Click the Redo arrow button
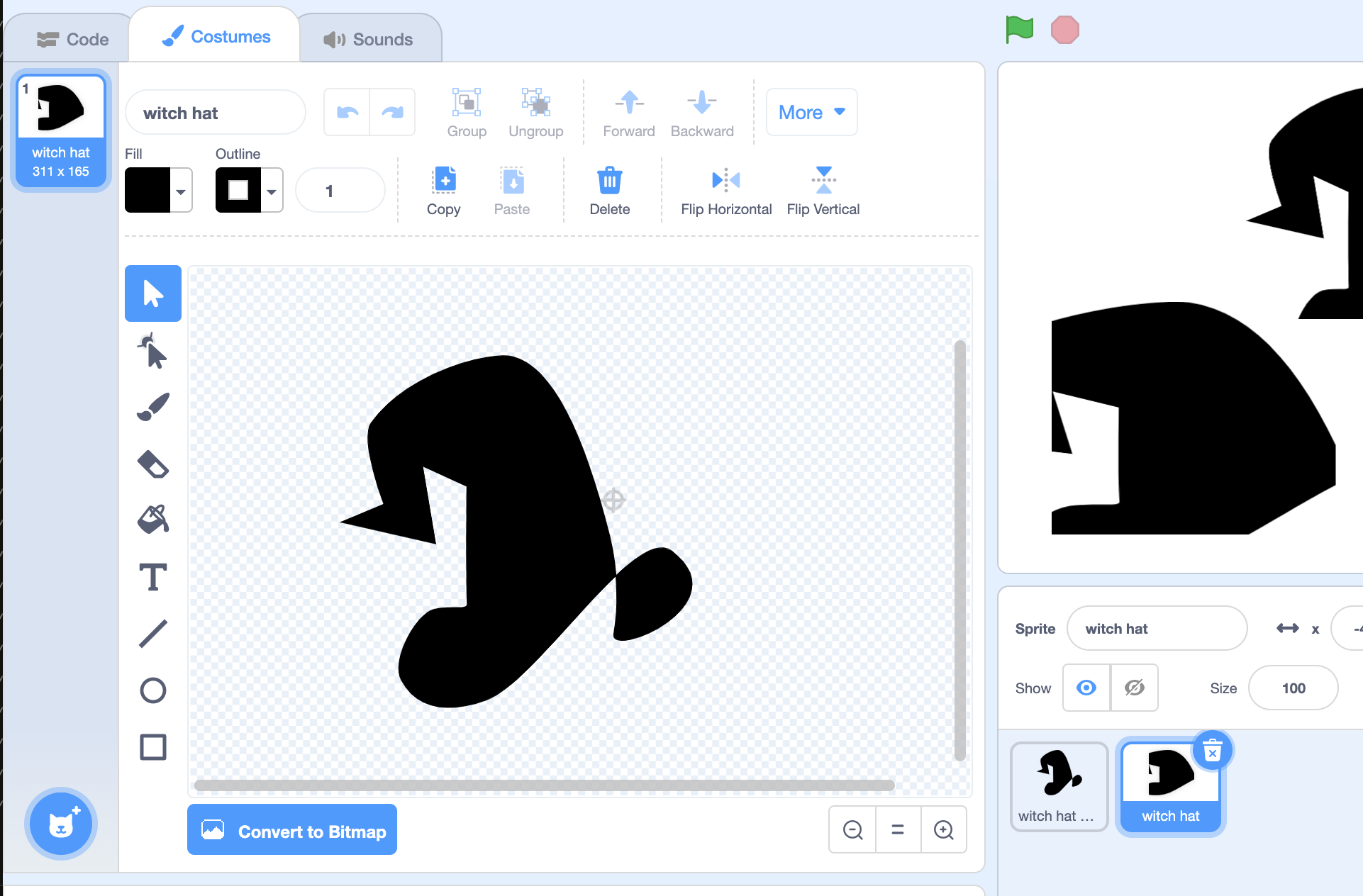 [x=392, y=112]
